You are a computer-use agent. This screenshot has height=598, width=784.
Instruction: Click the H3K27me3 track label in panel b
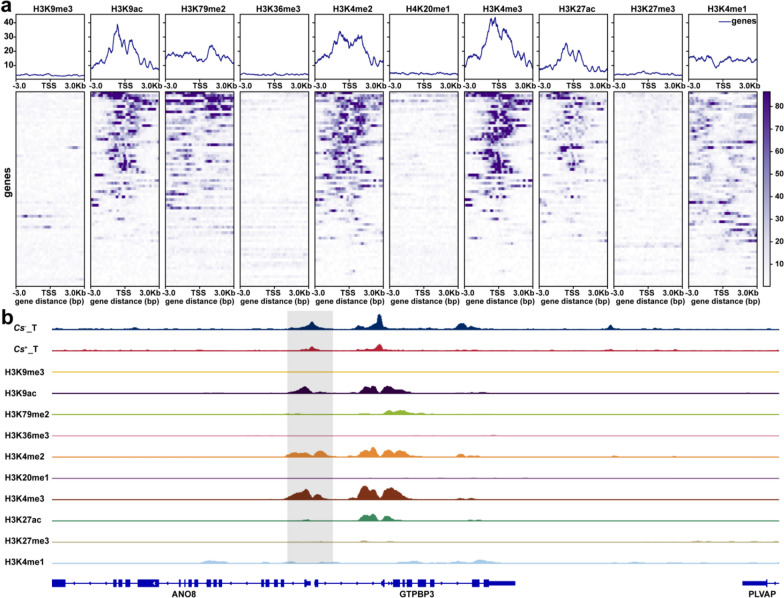pos(27,541)
